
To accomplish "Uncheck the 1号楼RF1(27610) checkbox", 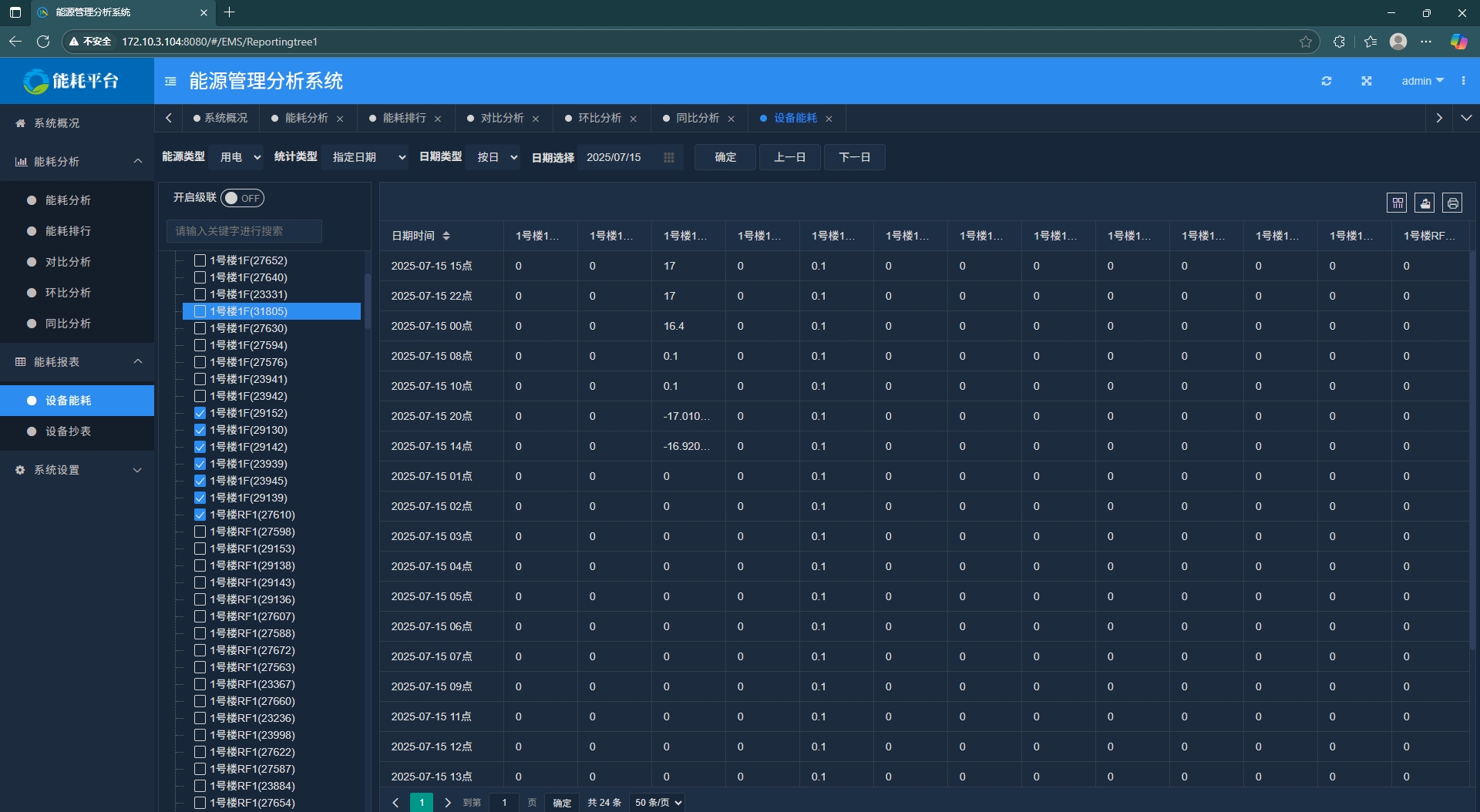I will (x=200, y=515).
